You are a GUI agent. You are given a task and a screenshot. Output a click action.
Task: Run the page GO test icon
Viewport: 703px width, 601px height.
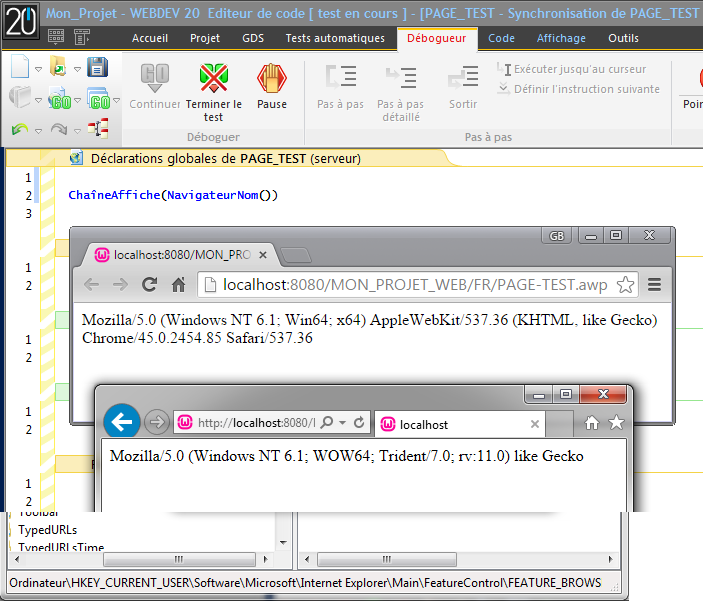coord(61,98)
